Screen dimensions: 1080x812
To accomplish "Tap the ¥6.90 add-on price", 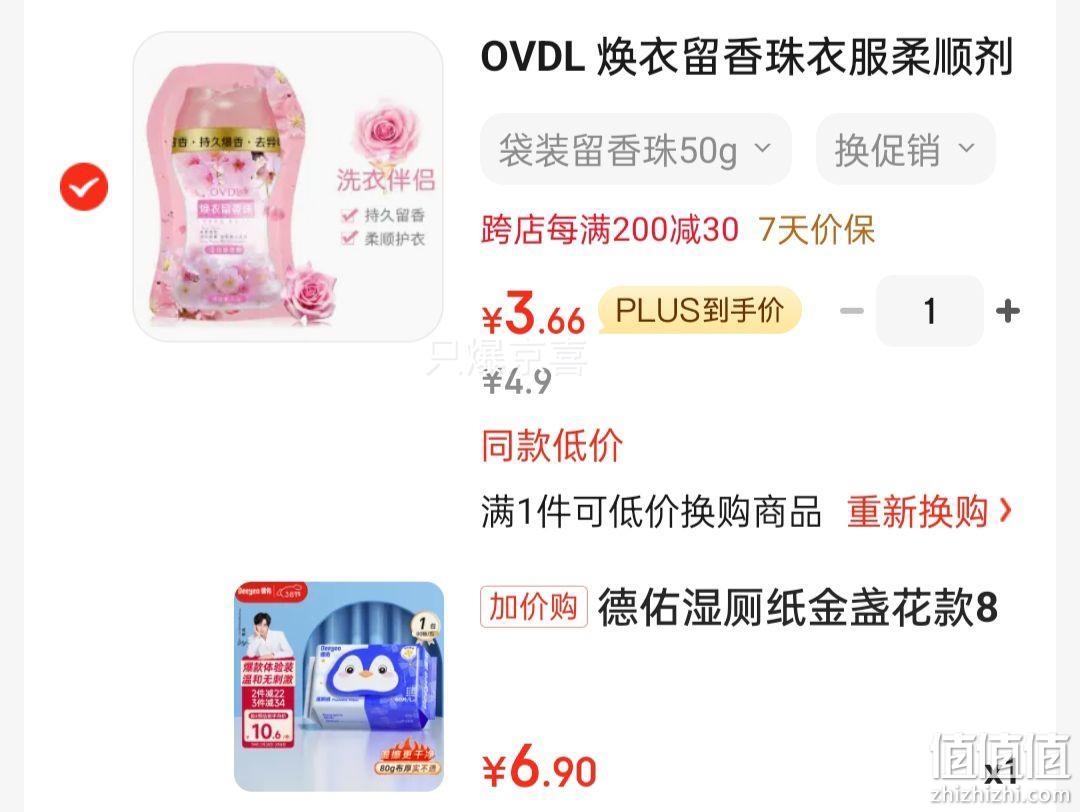I will click(x=539, y=767).
